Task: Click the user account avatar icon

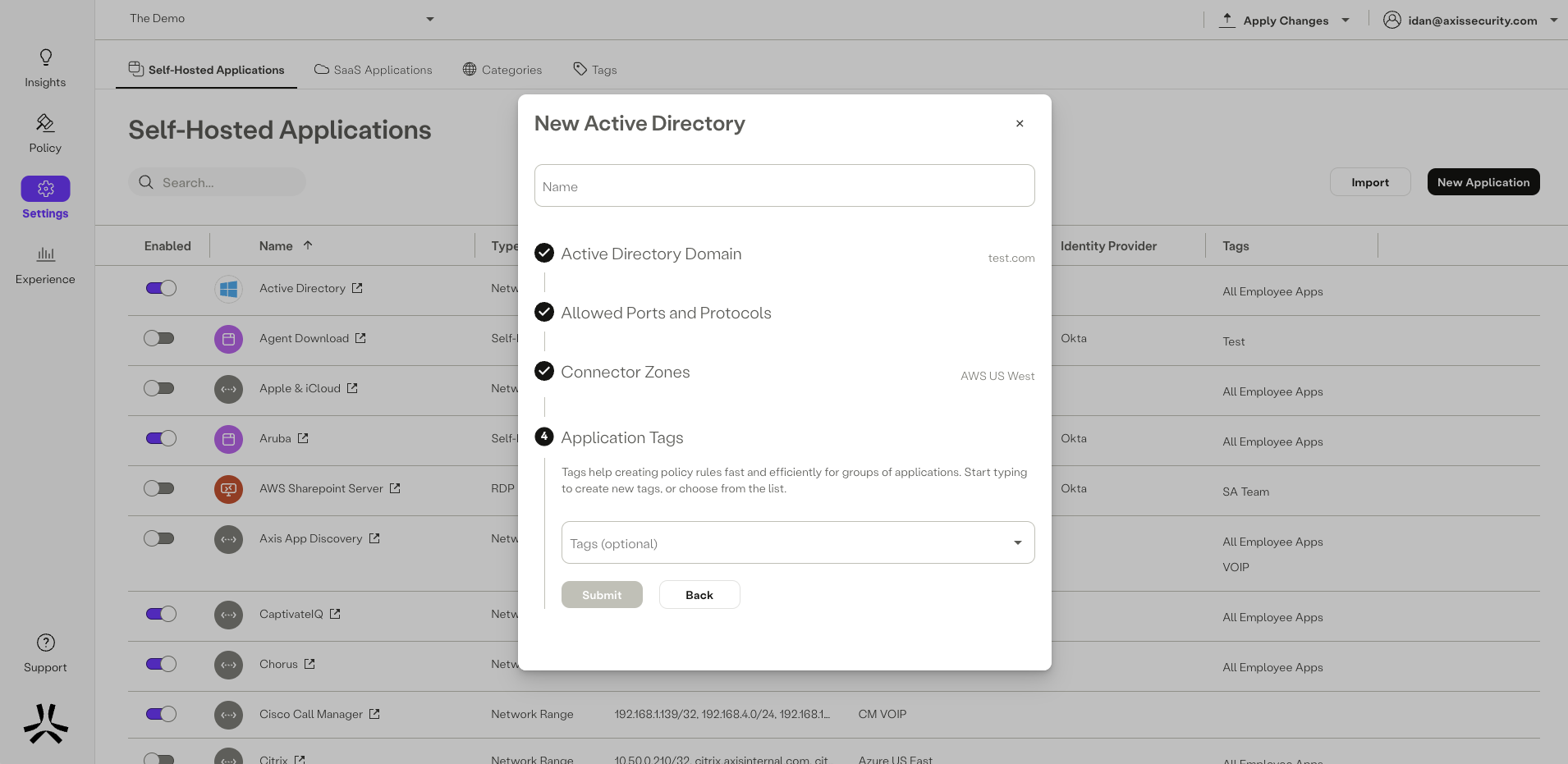Action: [1391, 20]
